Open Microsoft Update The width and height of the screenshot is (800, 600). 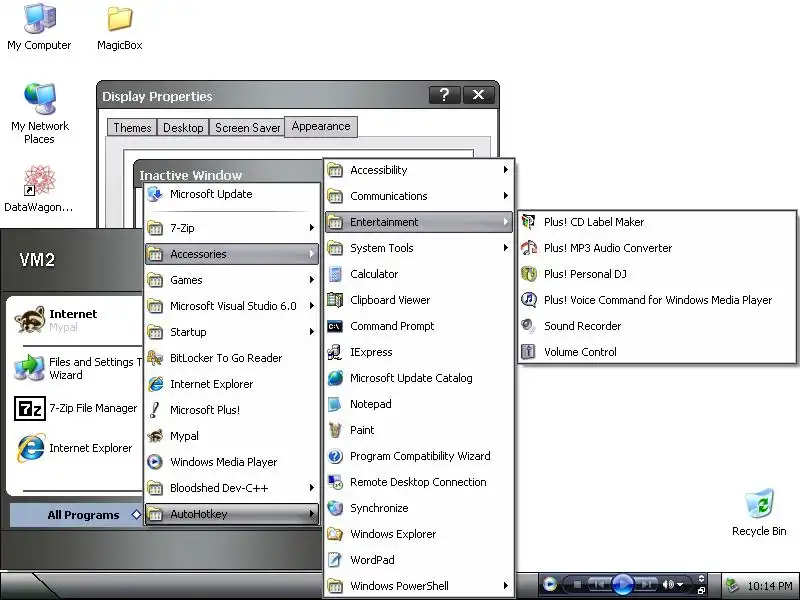232,194
